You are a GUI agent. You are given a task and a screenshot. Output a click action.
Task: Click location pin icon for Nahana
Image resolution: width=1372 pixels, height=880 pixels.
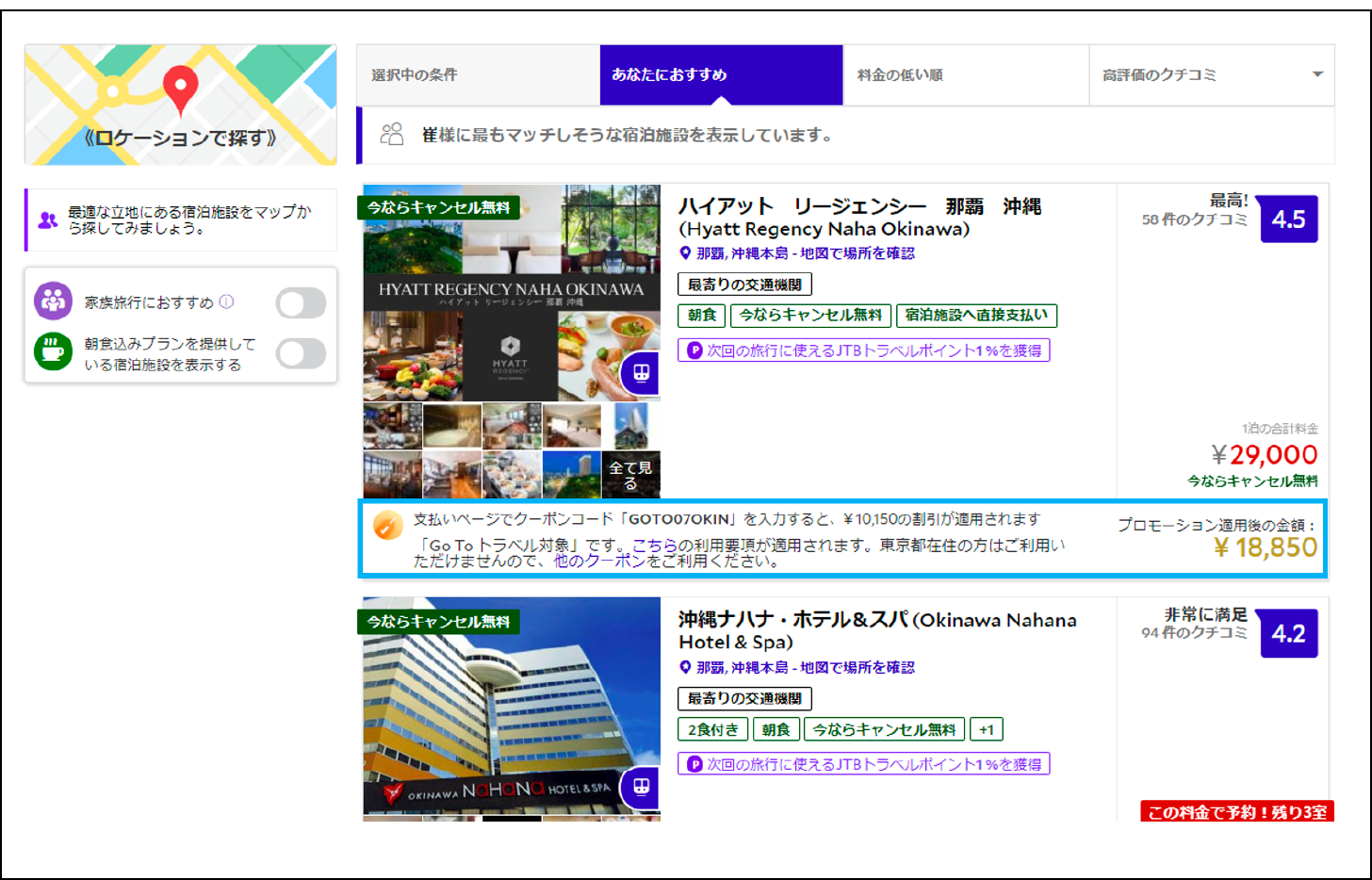(x=685, y=668)
